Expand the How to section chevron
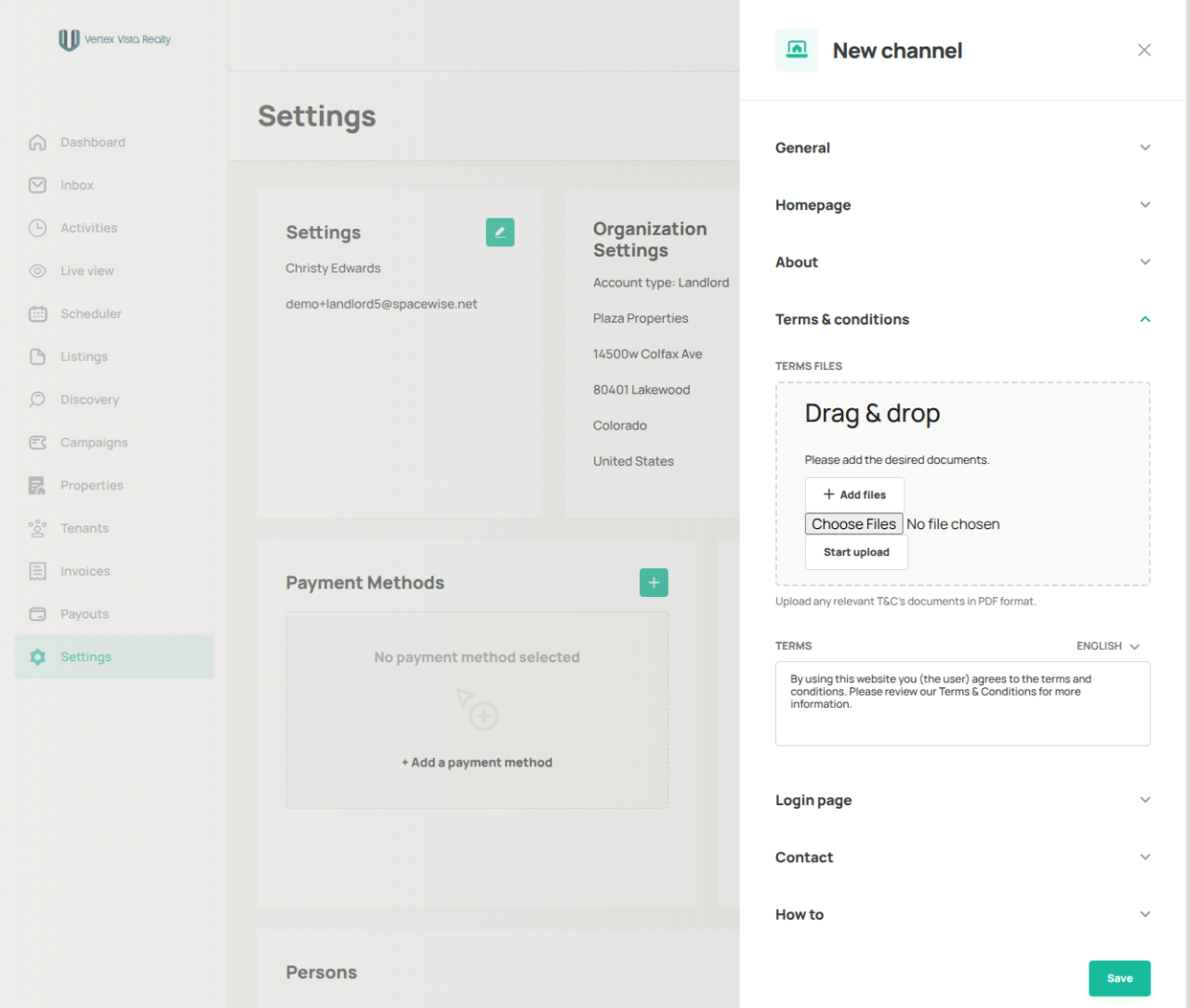Screen dimensions: 1190x1008 pyautogui.click(x=1145, y=914)
